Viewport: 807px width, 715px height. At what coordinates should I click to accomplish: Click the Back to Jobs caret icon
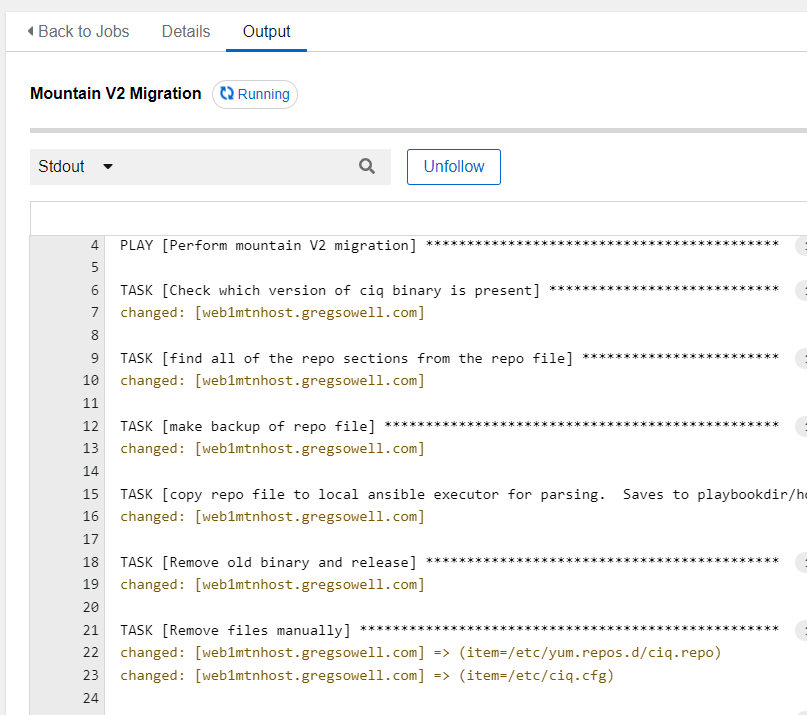tap(30, 31)
